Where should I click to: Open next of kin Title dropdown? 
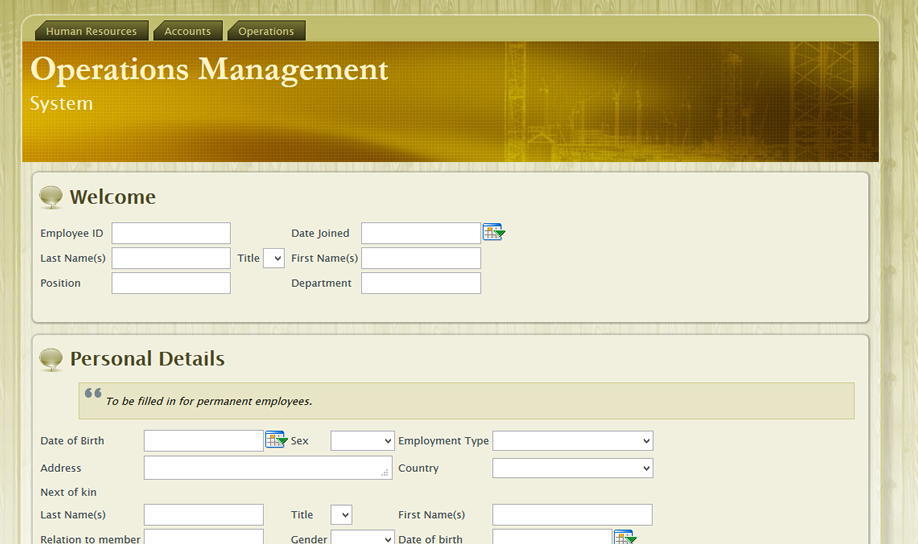coord(341,515)
